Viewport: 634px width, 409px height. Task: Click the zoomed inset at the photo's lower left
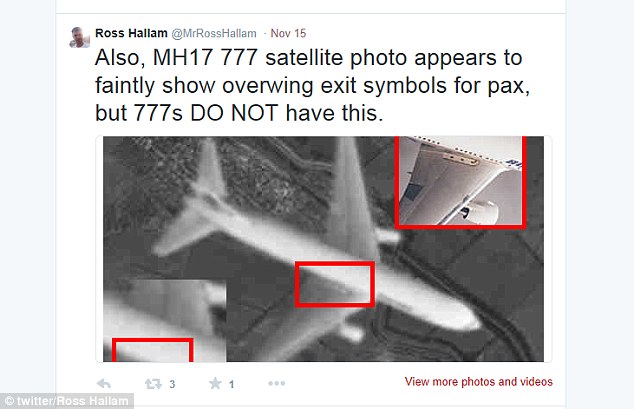165,320
